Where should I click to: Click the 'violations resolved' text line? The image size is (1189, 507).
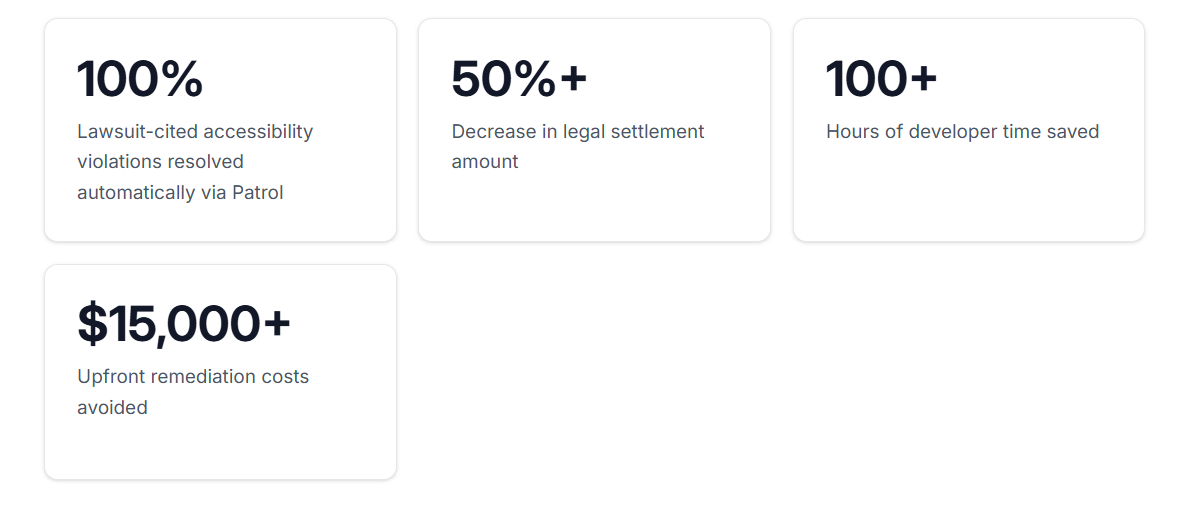[x=160, y=162]
